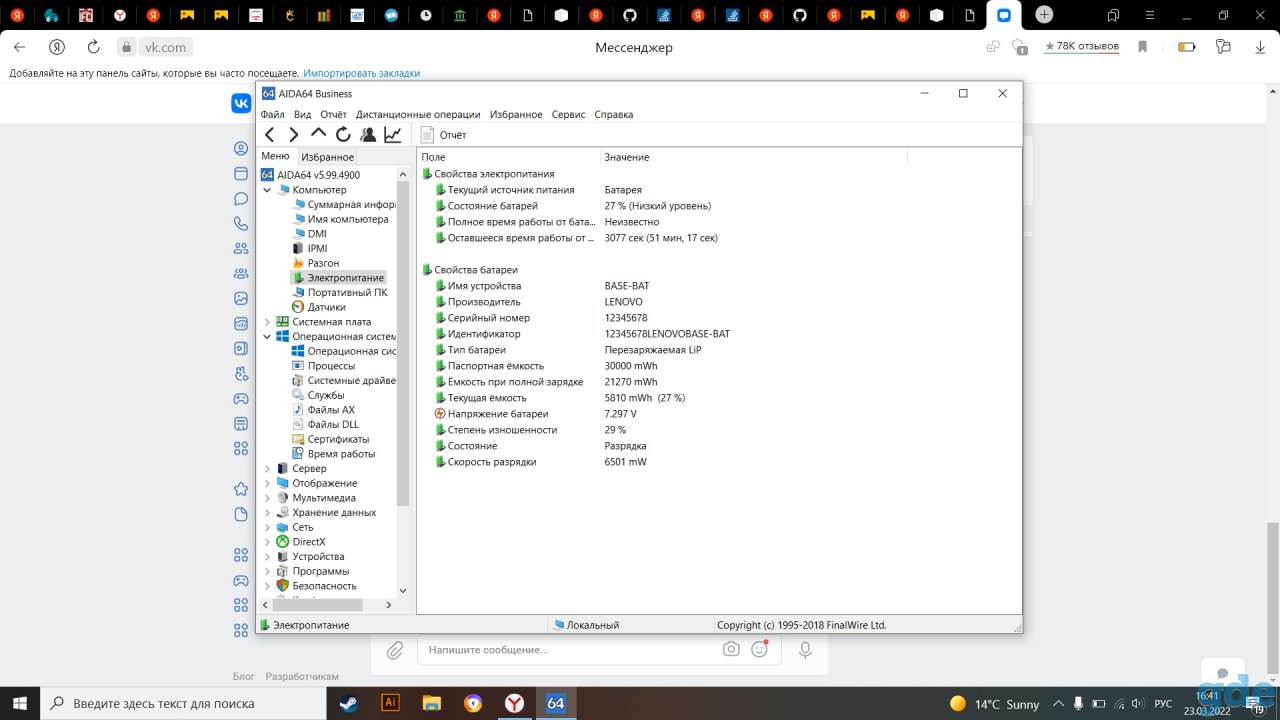This screenshot has height=720, width=1280.
Task: Click attach paperclip icon in VK messenger
Action: tap(395, 650)
